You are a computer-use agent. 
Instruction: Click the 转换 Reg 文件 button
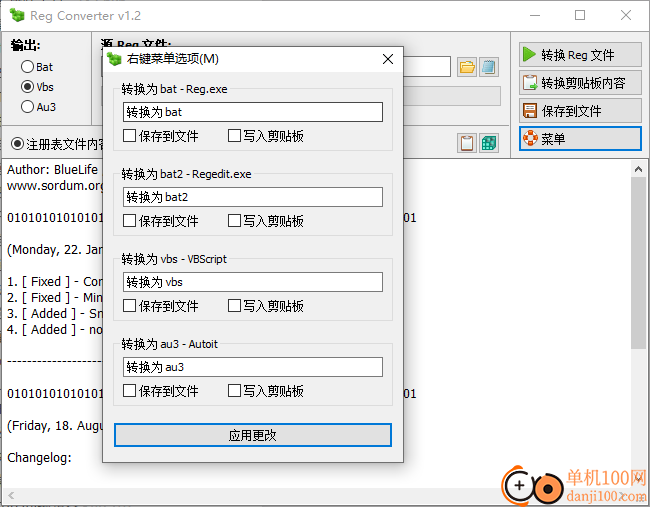tap(580, 54)
